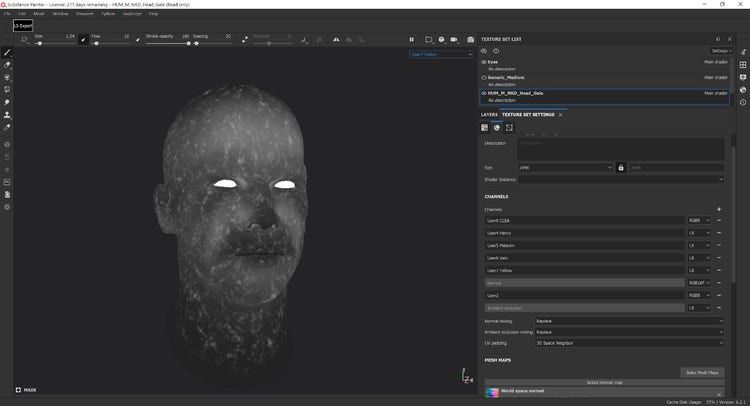This screenshot has height=406, width=750.
Task: Open the Viewport menu
Action: pos(86,14)
